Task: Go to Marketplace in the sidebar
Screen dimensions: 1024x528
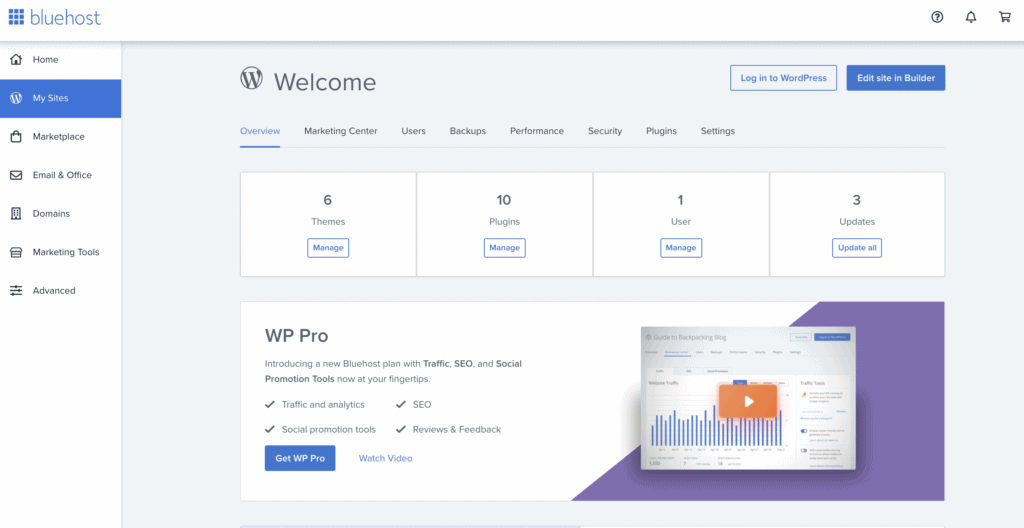Action: pyautogui.click(x=60, y=137)
